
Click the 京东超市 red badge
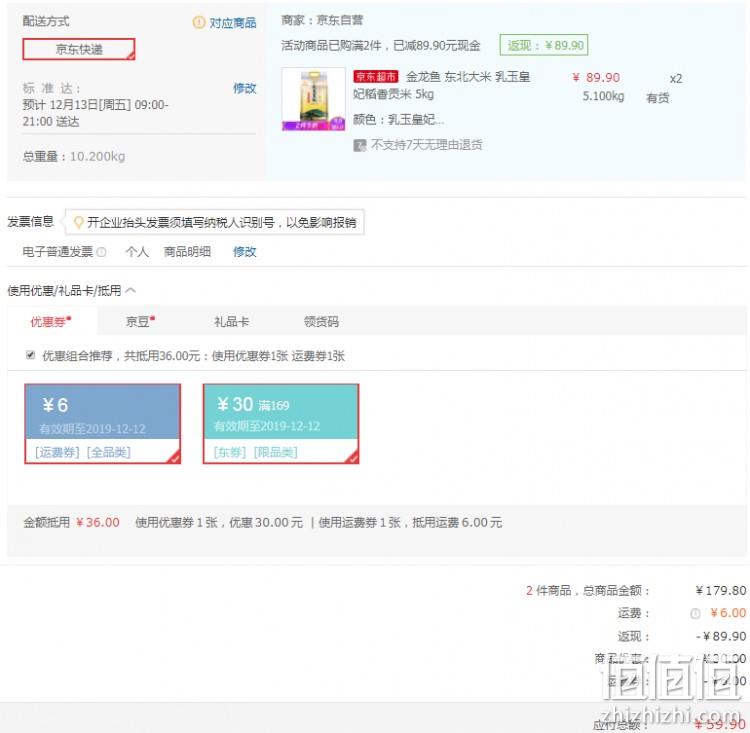pos(376,77)
